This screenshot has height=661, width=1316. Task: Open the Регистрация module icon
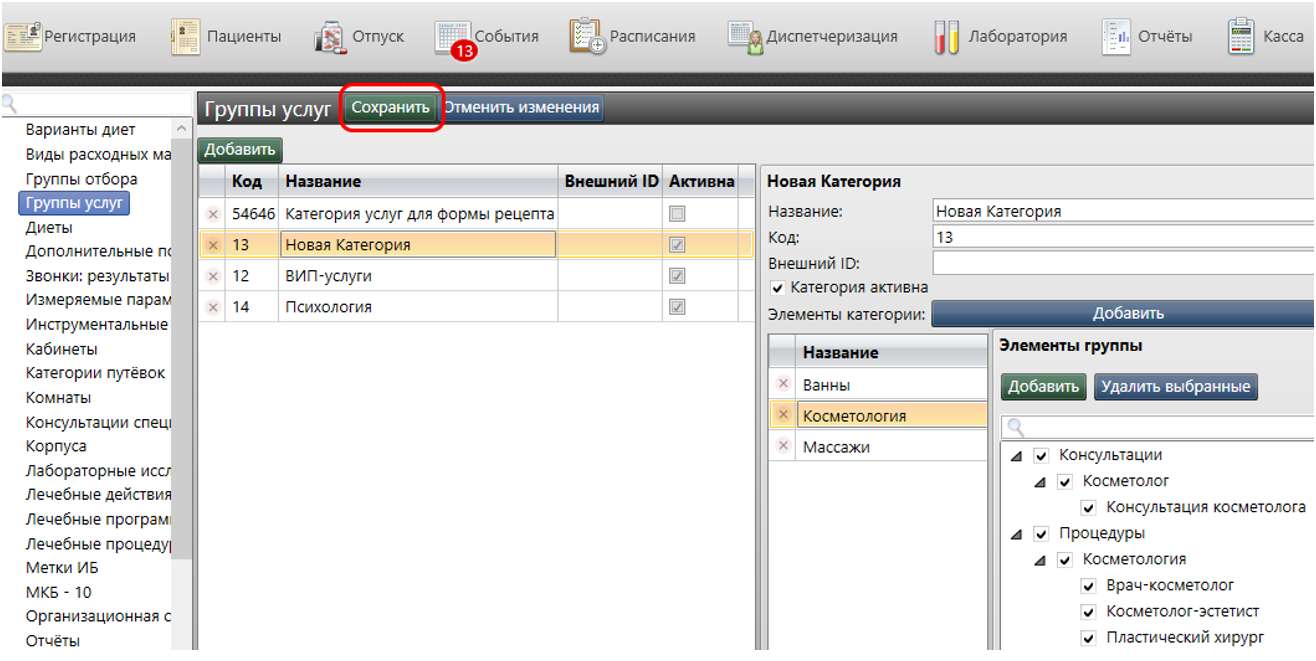click(24, 36)
